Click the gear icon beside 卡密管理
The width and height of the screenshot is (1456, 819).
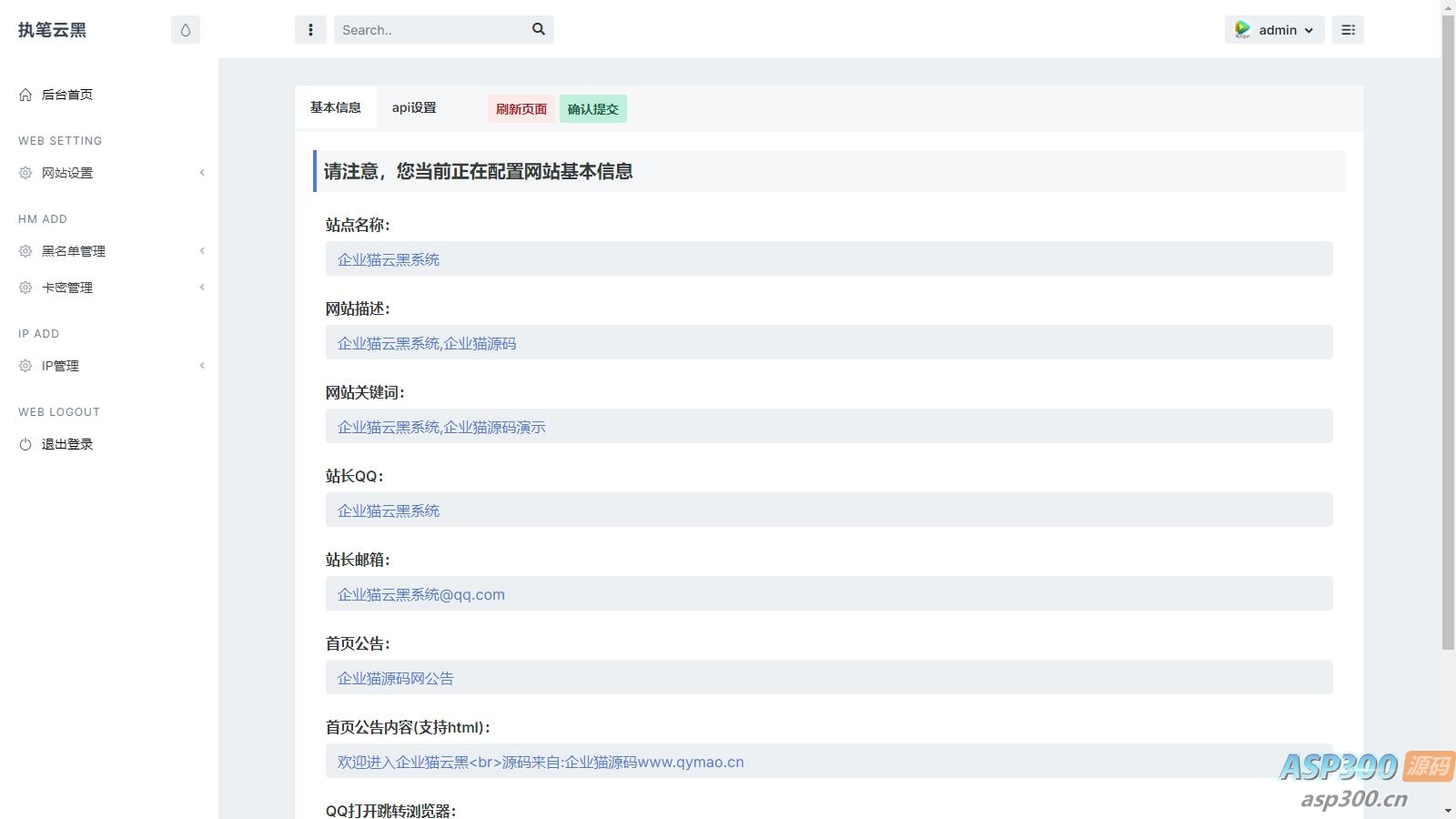[25, 288]
